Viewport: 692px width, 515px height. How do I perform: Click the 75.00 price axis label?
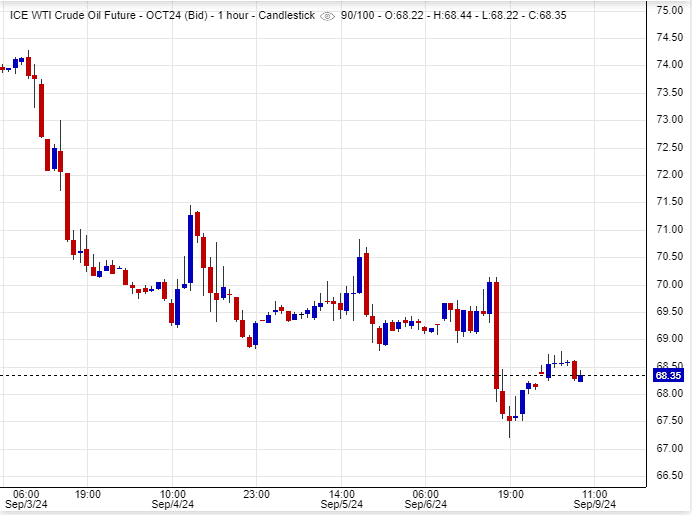[669, 10]
